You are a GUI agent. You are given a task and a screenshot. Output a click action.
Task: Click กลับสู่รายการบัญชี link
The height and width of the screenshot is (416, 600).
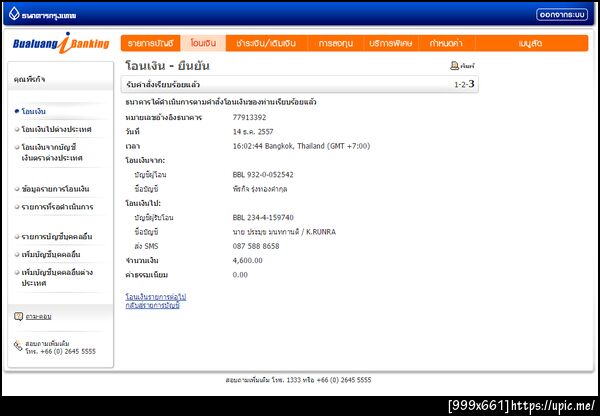(152, 305)
